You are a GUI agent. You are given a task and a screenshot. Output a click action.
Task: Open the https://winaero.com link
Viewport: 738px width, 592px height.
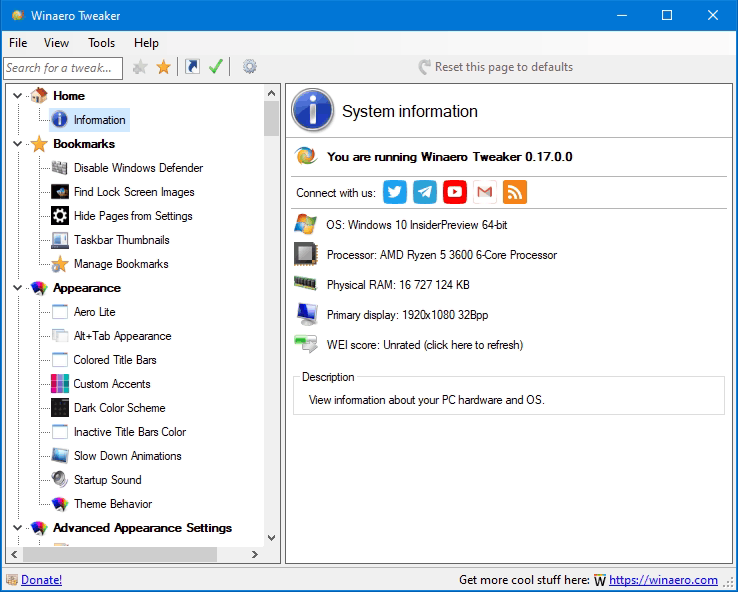coord(663,580)
